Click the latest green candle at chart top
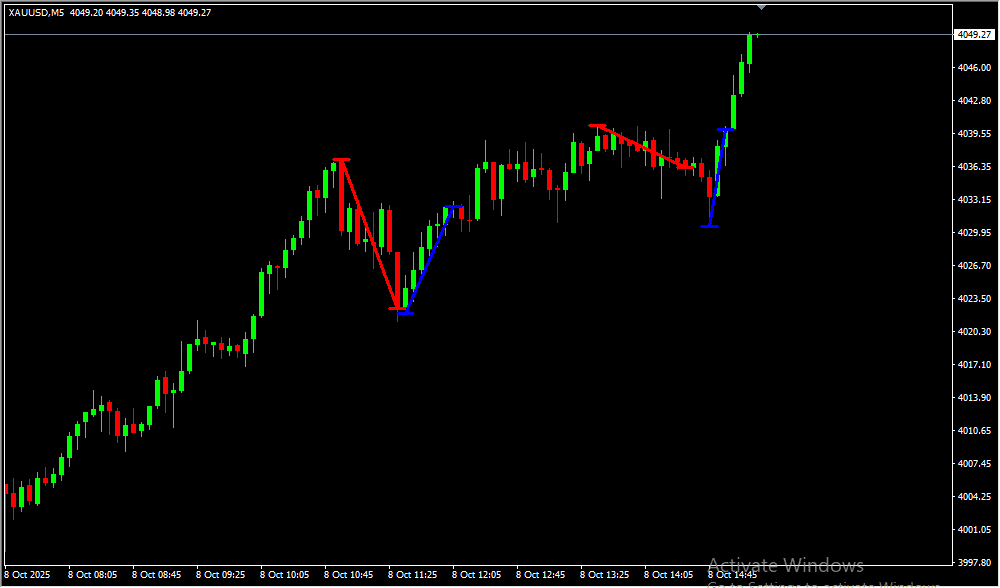The height and width of the screenshot is (588, 1000). 749,50
